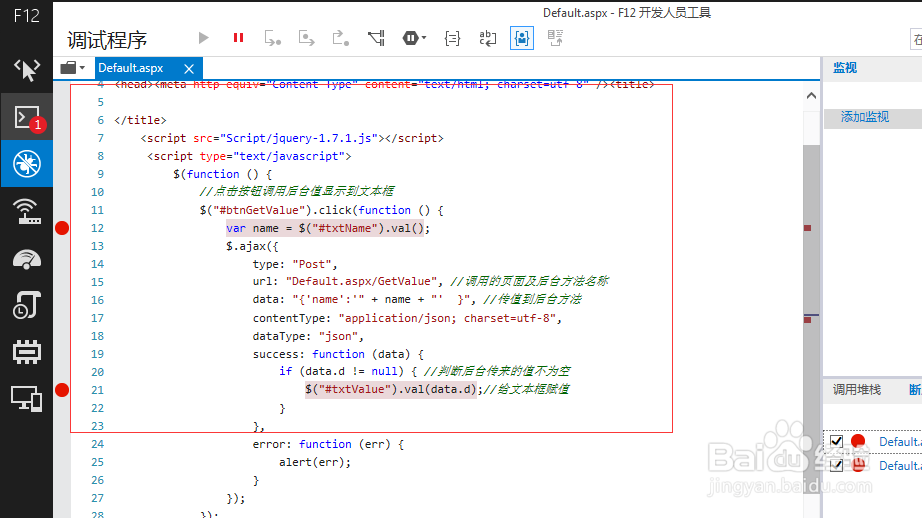Close the Default.aspx tab

click(x=189, y=69)
